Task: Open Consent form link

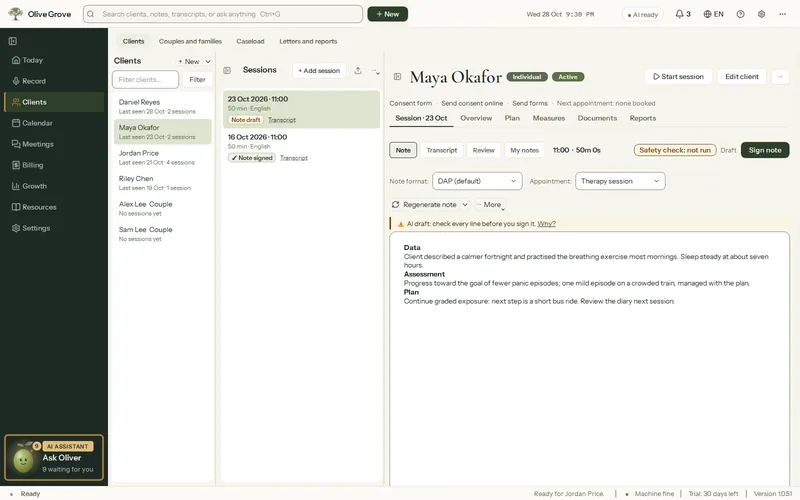Action: pyautogui.click(x=411, y=103)
